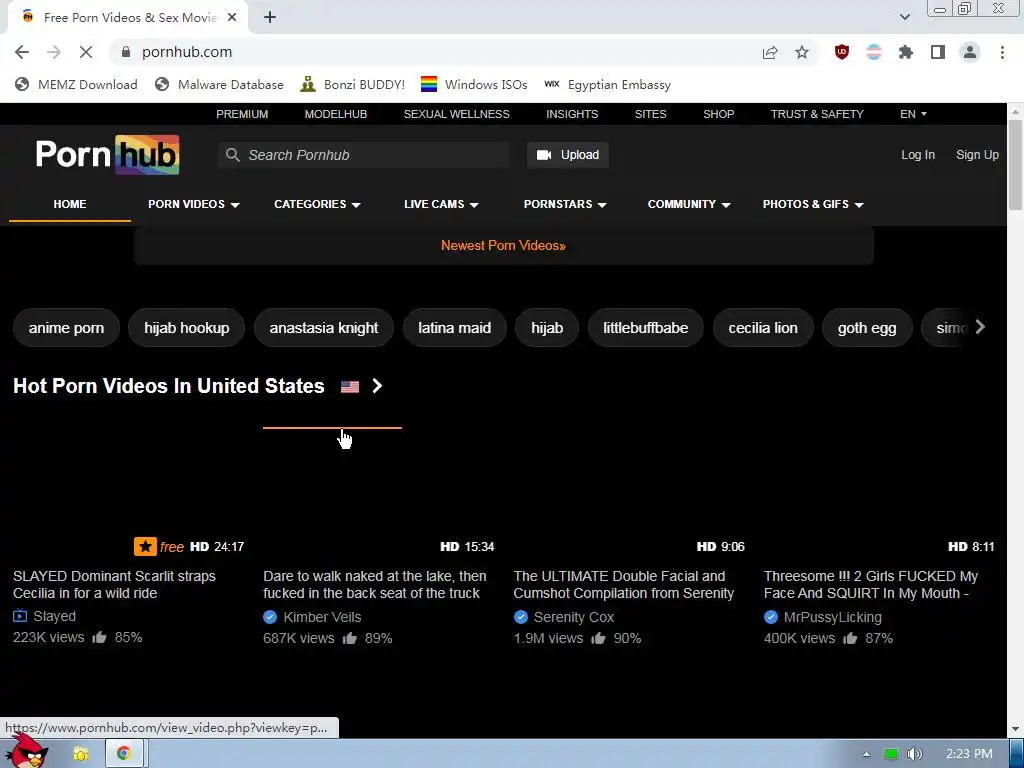Bookmark this page with the star icon
Image resolution: width=1024 pixels, height=768 pixels.
pyautogui.click(x=802, y=52)
